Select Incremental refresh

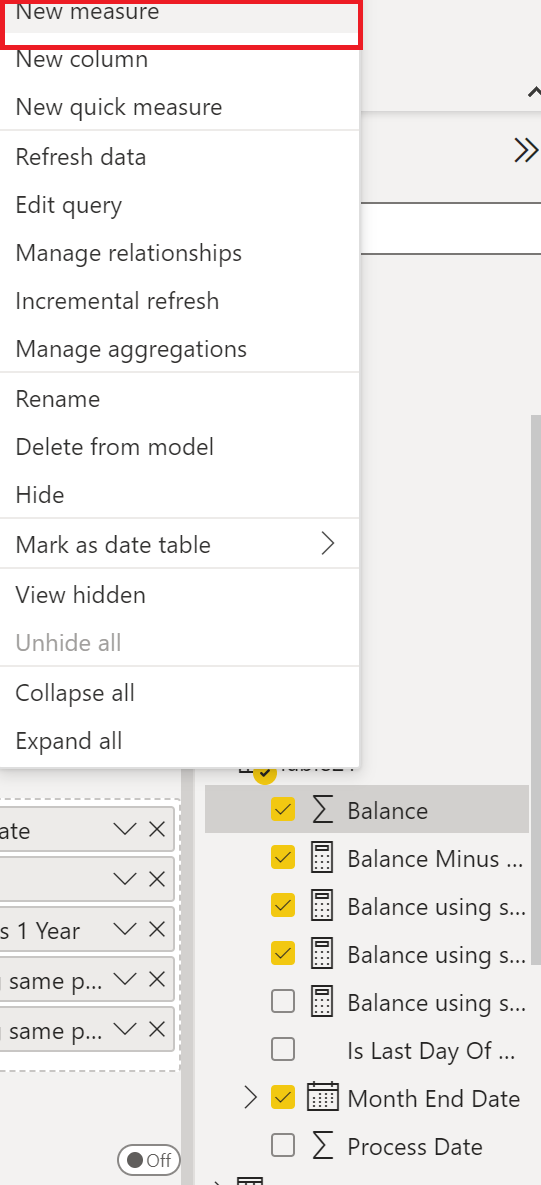[x=180, y=301]
